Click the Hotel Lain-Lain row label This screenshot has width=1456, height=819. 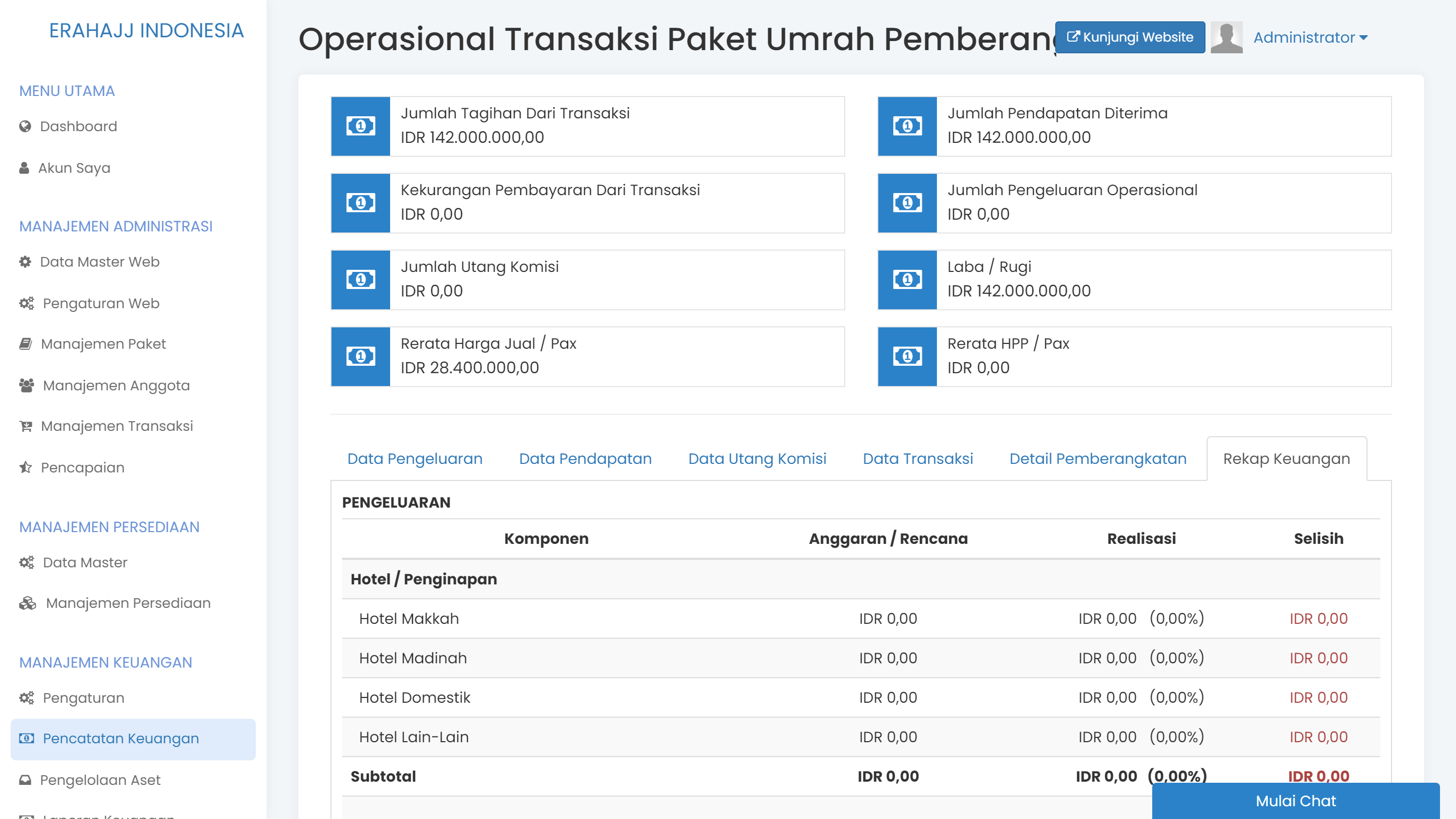click(414, 737)
